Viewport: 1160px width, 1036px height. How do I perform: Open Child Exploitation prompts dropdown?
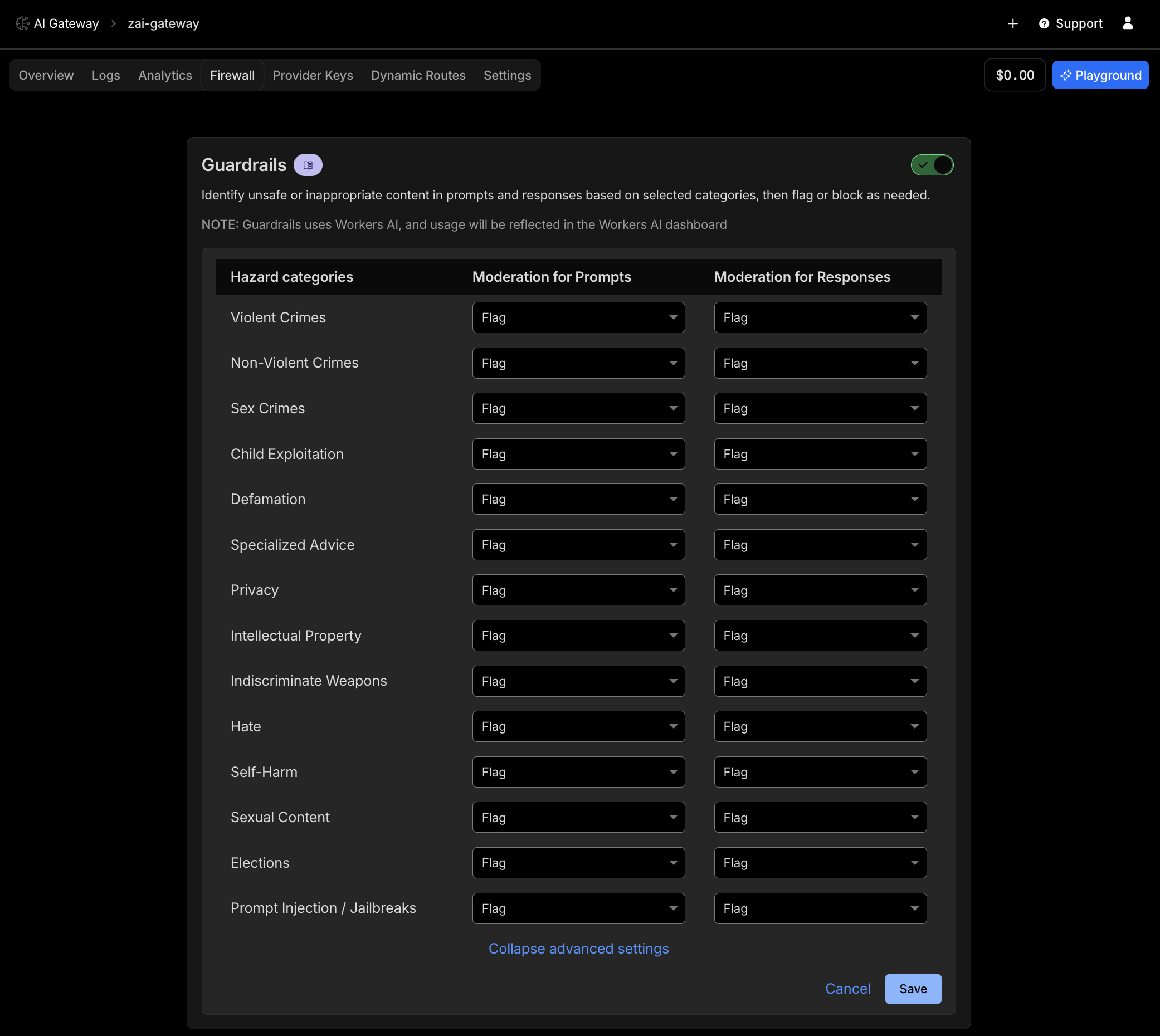[578, 454]
